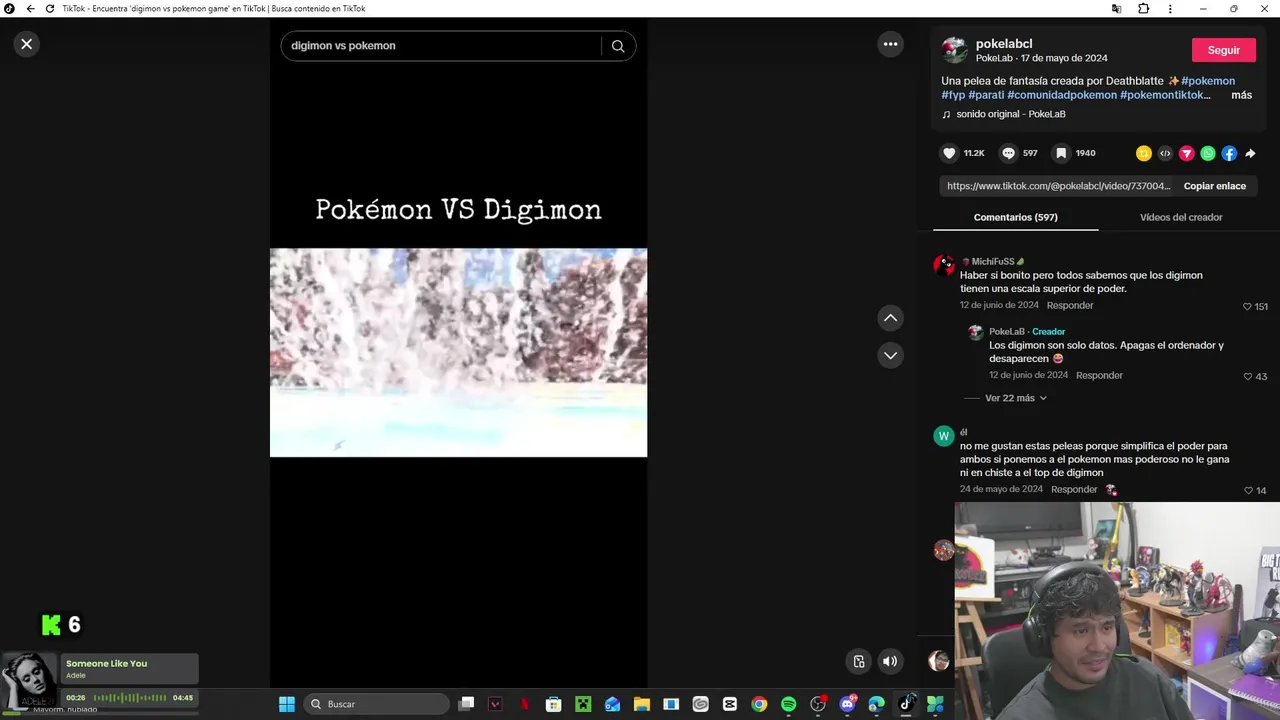1280x720 pixels.
Task: Open MichiFuSS commenter avatar
Action: click(x=944, y=266)
